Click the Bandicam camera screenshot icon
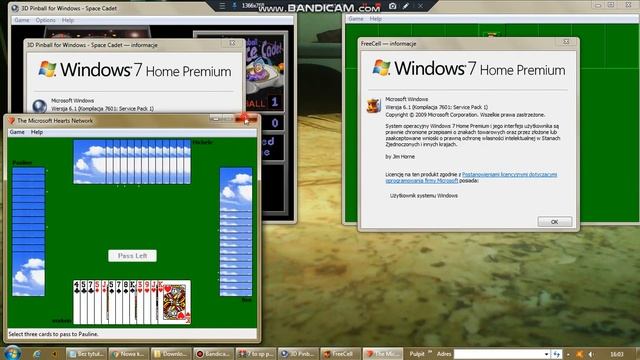This screenshot has height=360, width=640. 393,6
